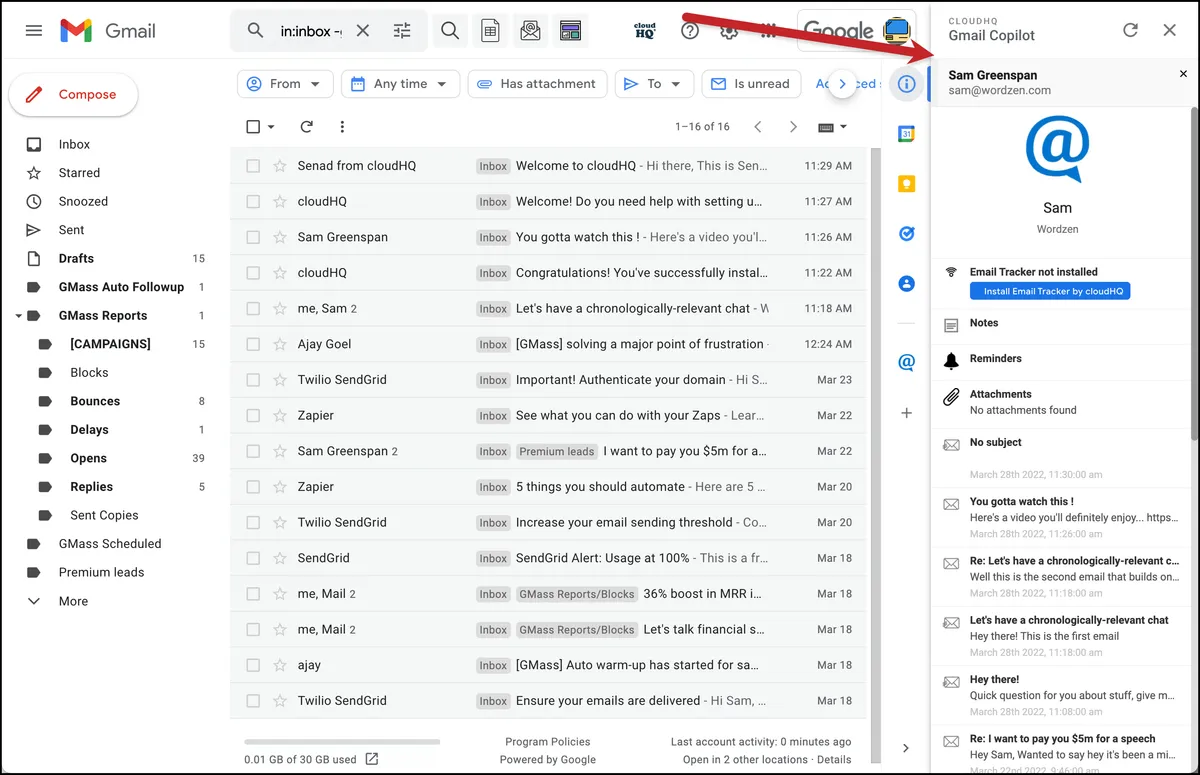
Task: Select the 'Important! Authenticate your domain' email checkbox
Action: click(253, 380)
